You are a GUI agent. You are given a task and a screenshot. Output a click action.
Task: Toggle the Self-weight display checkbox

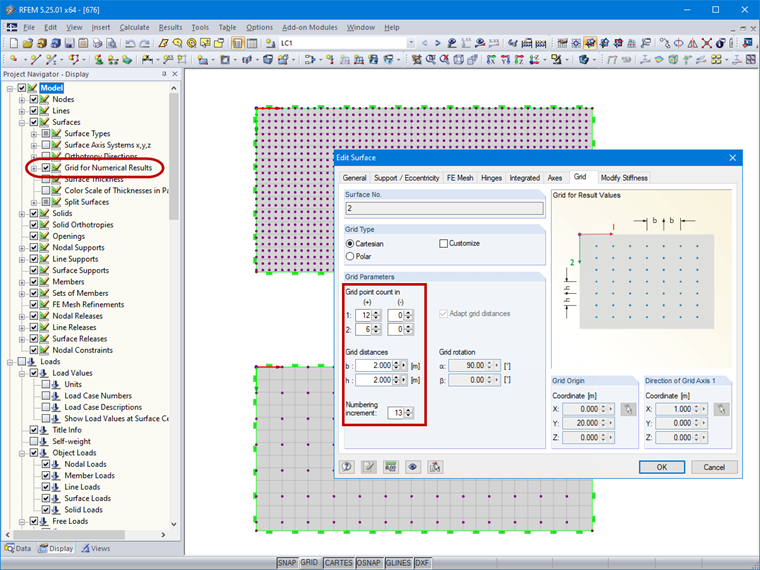(33, 441)
